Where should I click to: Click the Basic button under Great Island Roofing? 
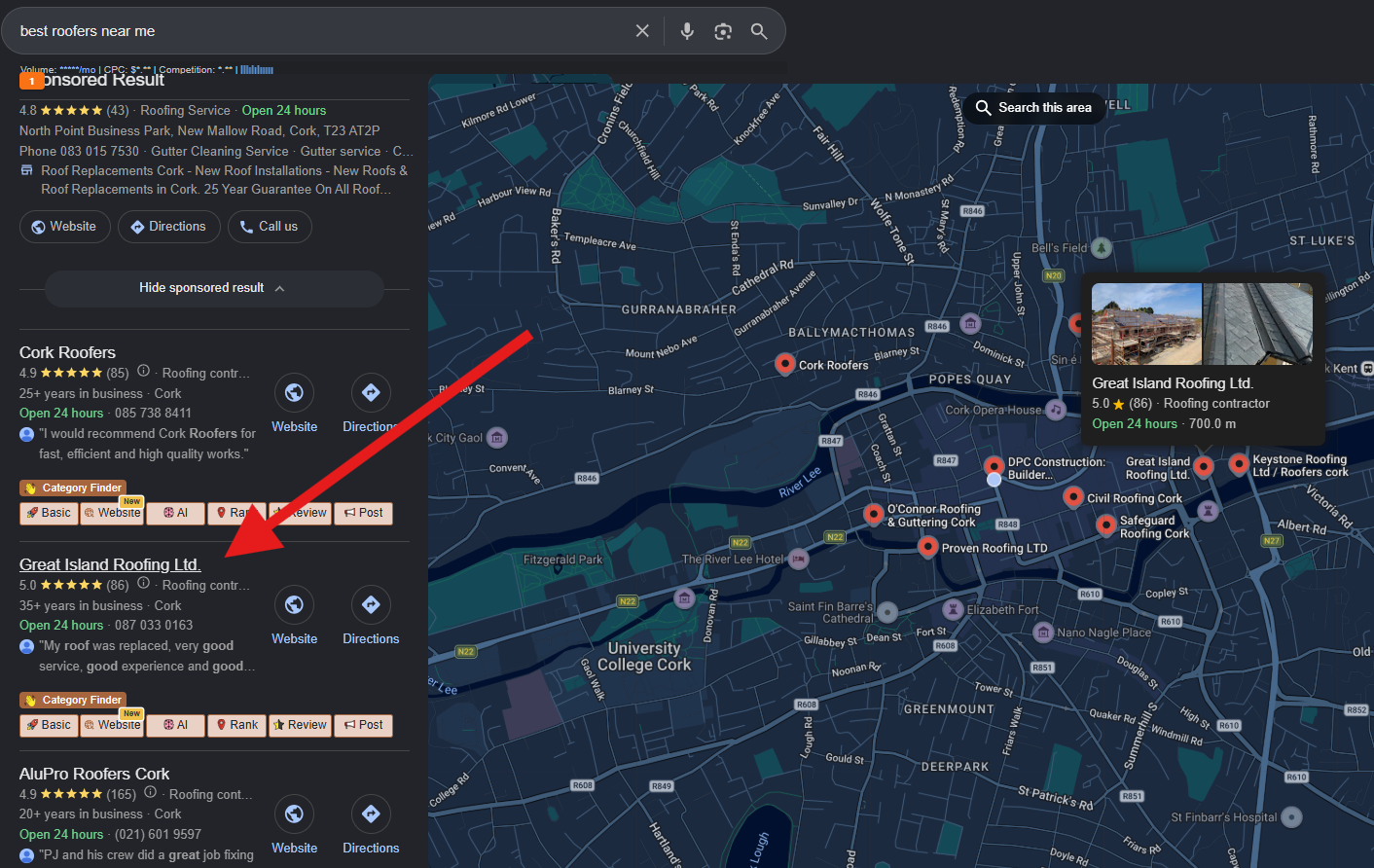click(x=49, y=725)
